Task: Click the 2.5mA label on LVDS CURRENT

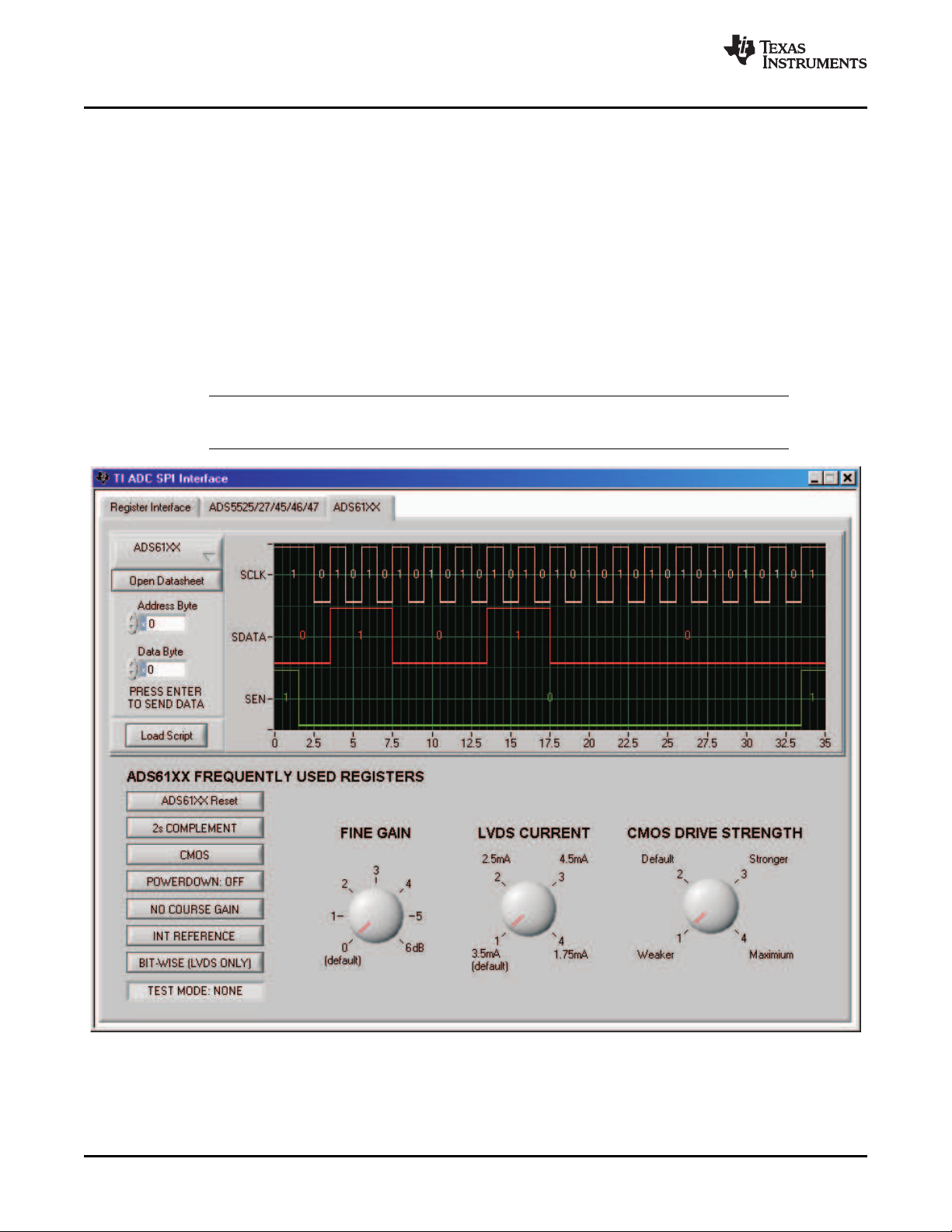Action: pyautogui.click(x=496, y=859)
